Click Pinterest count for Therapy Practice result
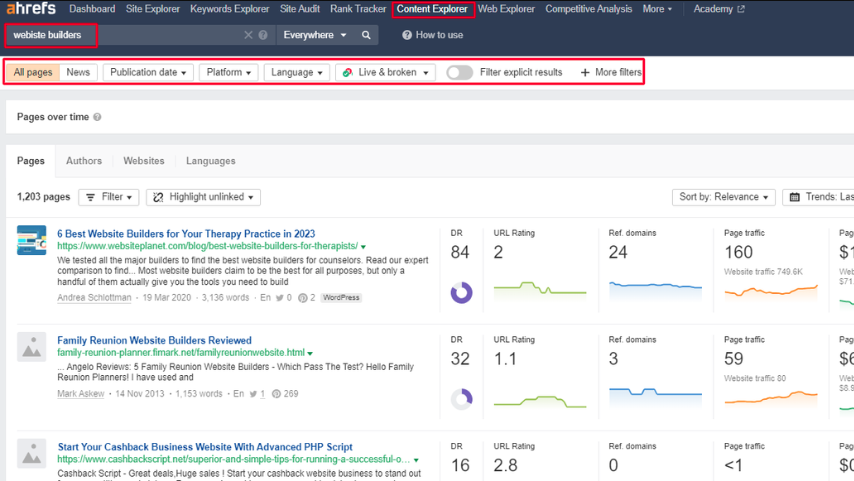The height and width of the screenshot is (481, 854). pos(307,297)
